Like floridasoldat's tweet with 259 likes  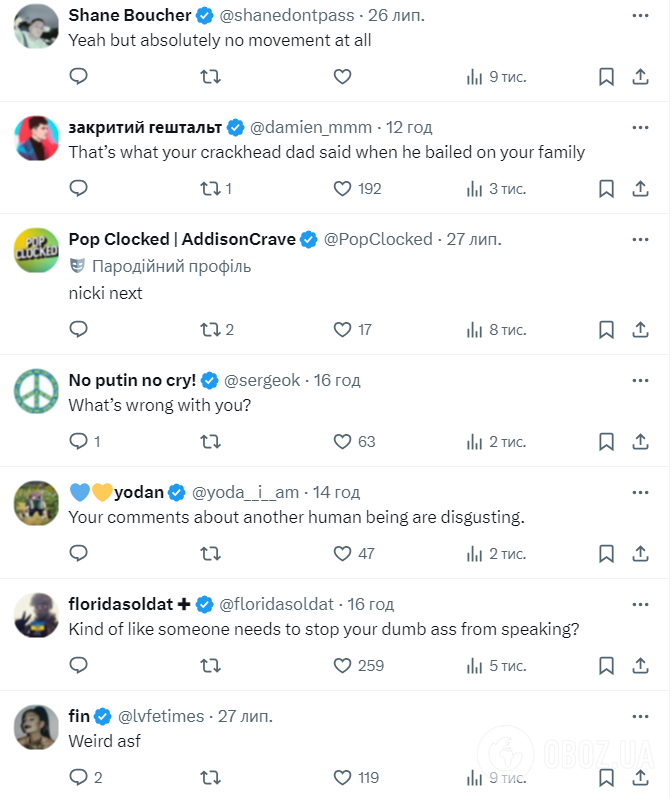point(343,665)
